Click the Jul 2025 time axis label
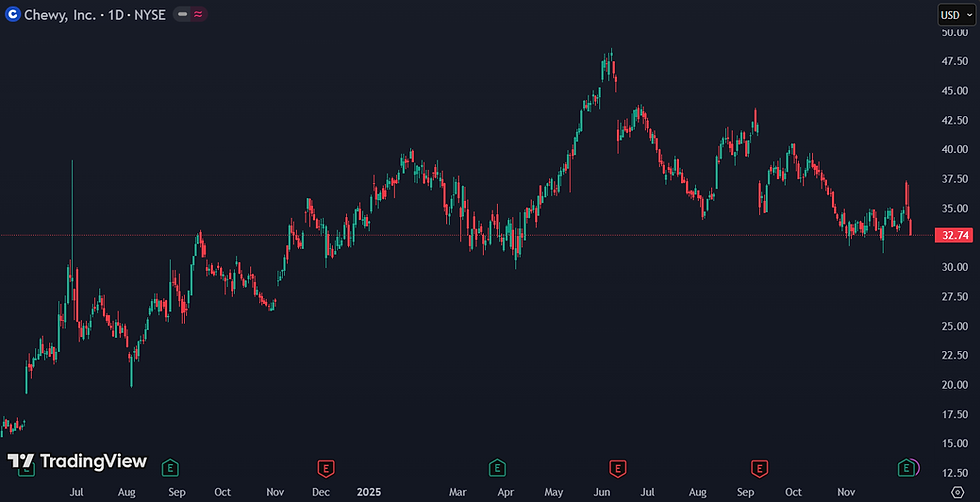980x502 pixels. coord(648,492)
